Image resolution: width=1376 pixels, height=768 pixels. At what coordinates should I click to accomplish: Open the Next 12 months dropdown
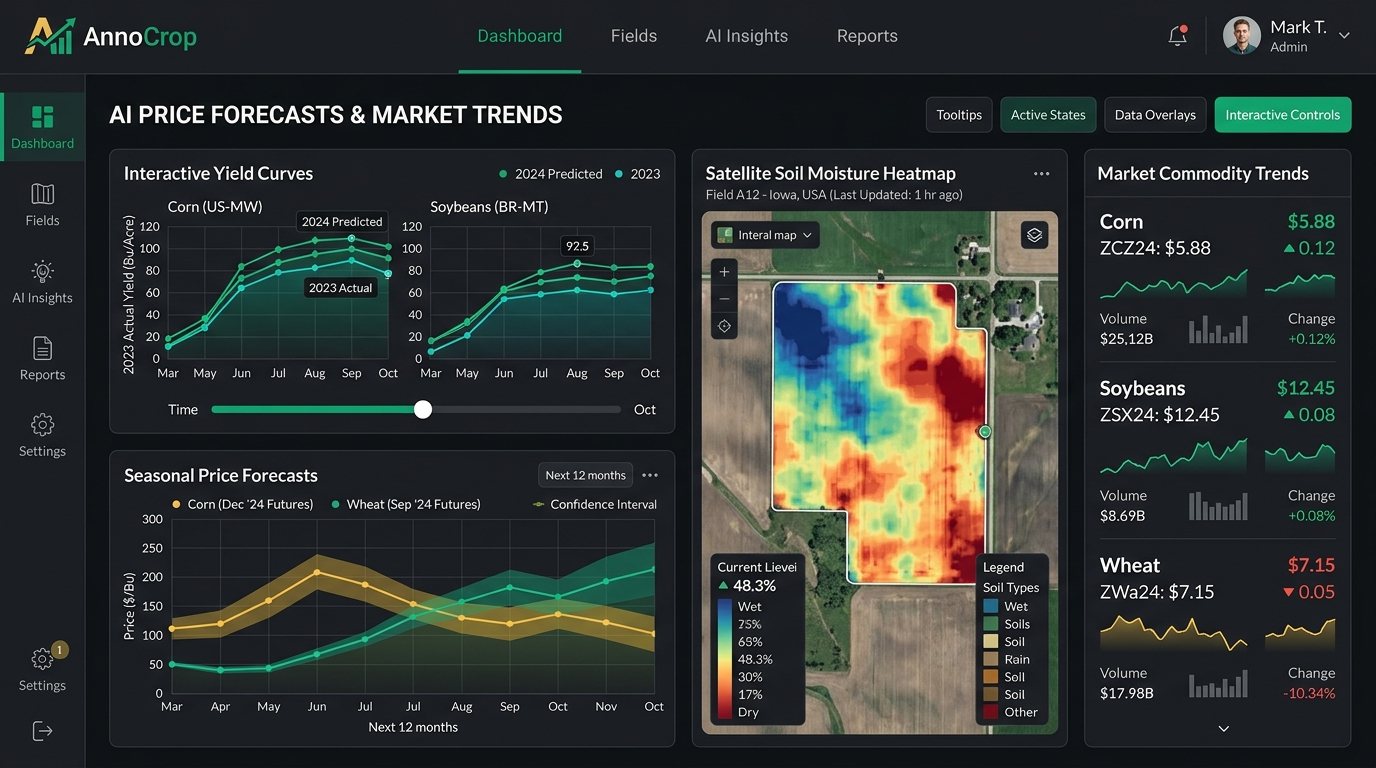click(585, 475)
